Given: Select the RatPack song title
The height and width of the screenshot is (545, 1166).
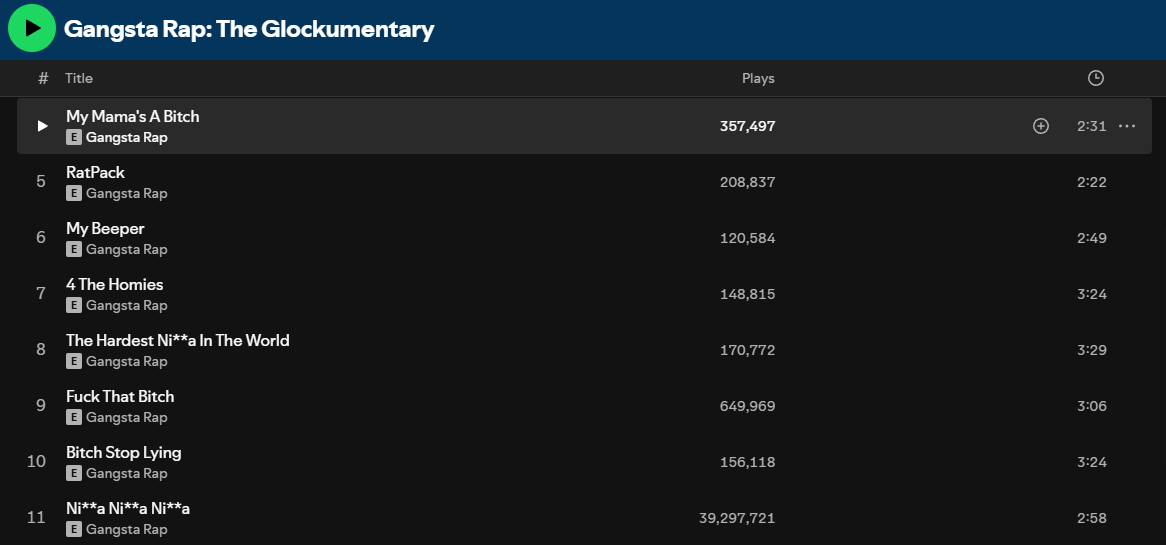Looking at the screenshot, I should pyautogui.click(x=95, y=172).
